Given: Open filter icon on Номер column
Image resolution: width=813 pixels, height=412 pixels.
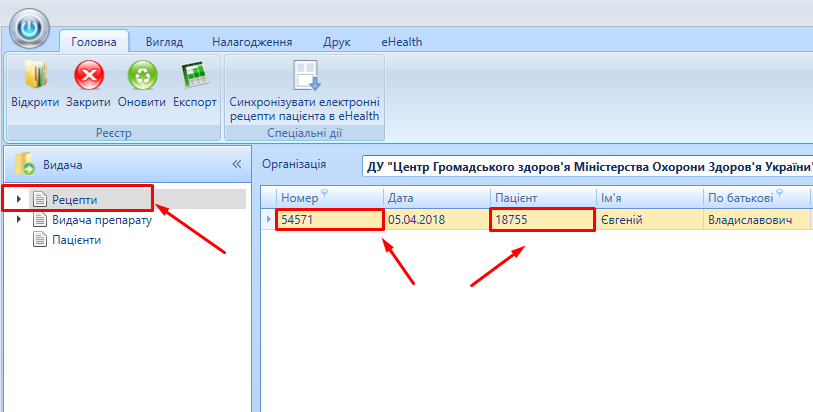Looking at the screenshot, I should [x=325, y=194].
